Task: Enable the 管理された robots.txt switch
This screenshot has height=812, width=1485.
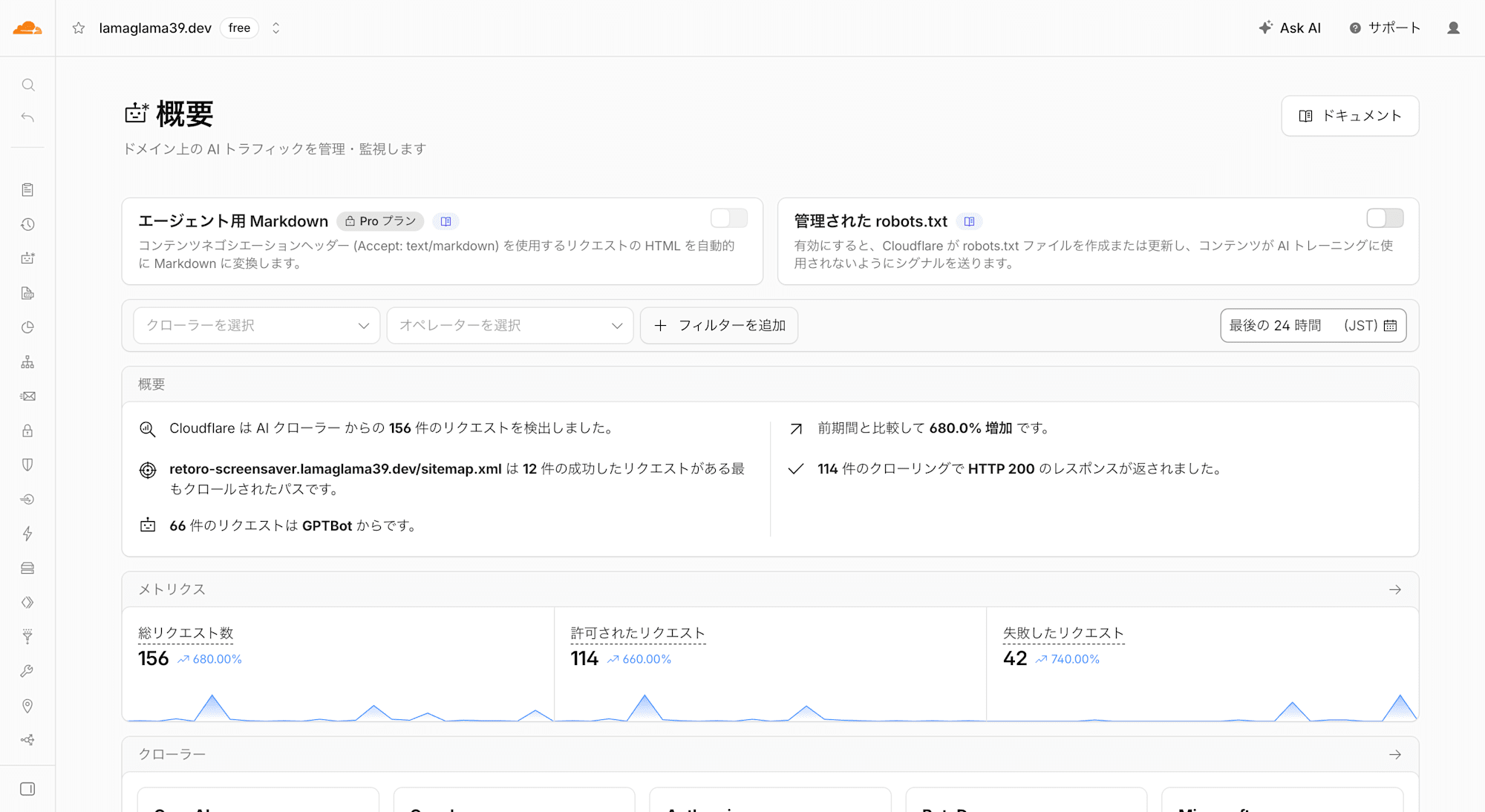Action: tap(1385, 218)
